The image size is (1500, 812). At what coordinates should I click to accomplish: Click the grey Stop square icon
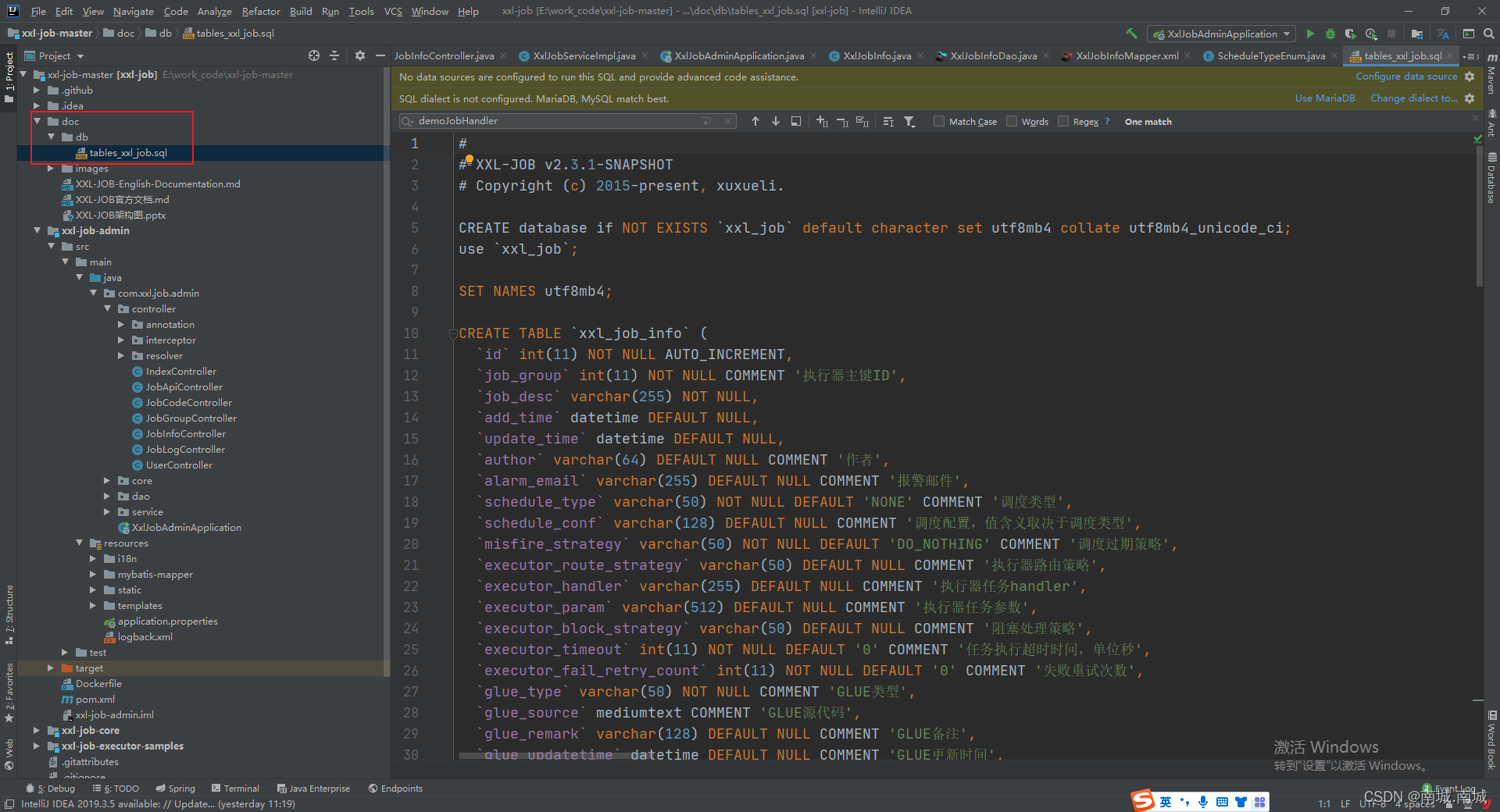1391,34
